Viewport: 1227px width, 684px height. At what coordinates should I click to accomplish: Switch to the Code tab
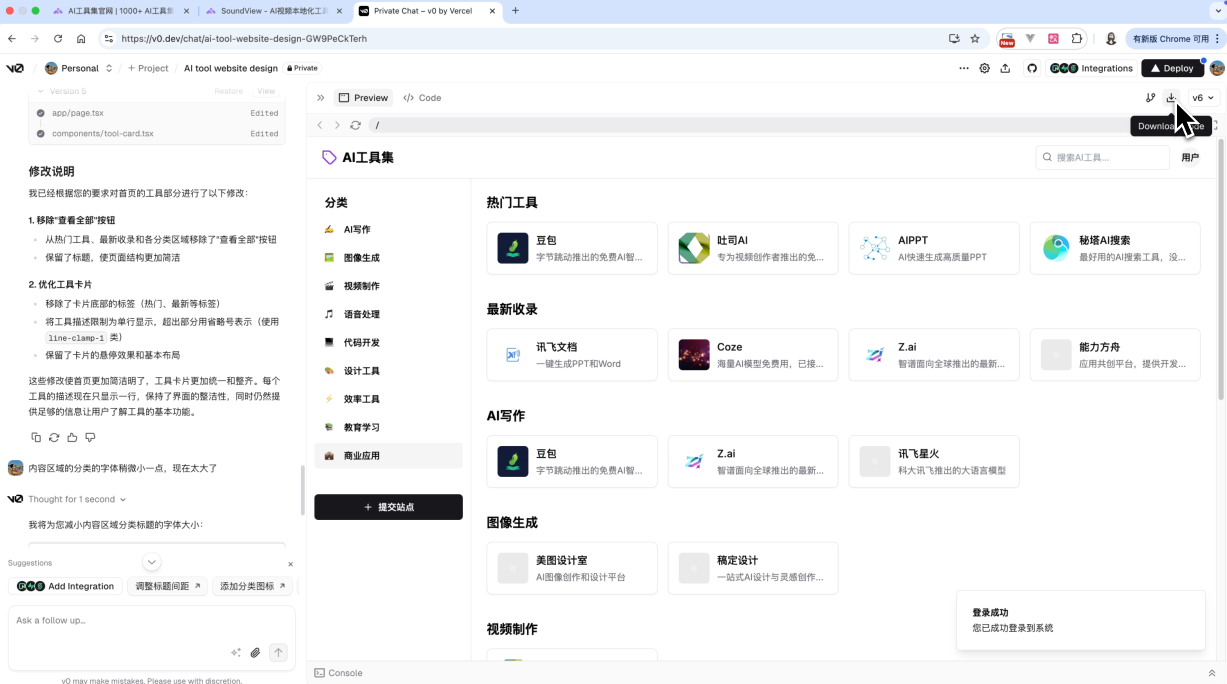422,98
